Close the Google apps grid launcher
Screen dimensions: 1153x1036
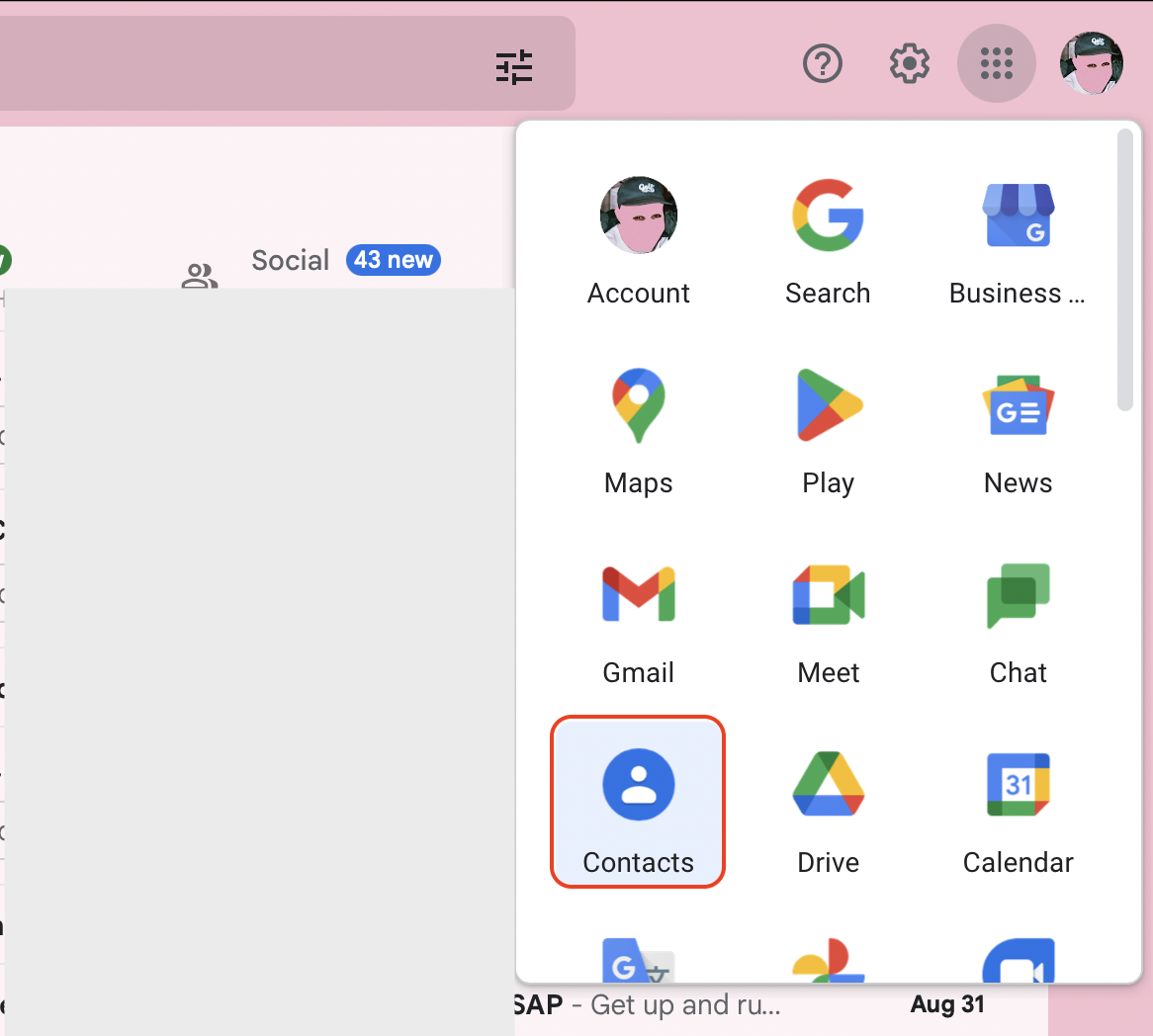tap(997, 63)
